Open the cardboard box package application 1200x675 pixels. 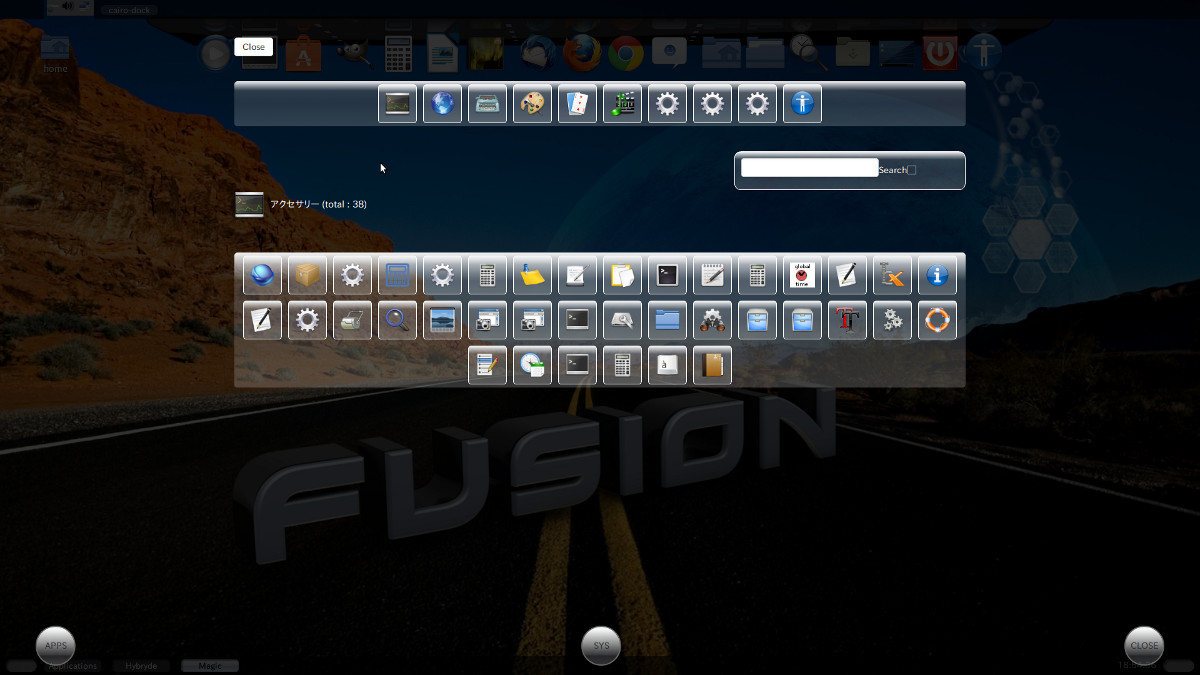[307, 275]
